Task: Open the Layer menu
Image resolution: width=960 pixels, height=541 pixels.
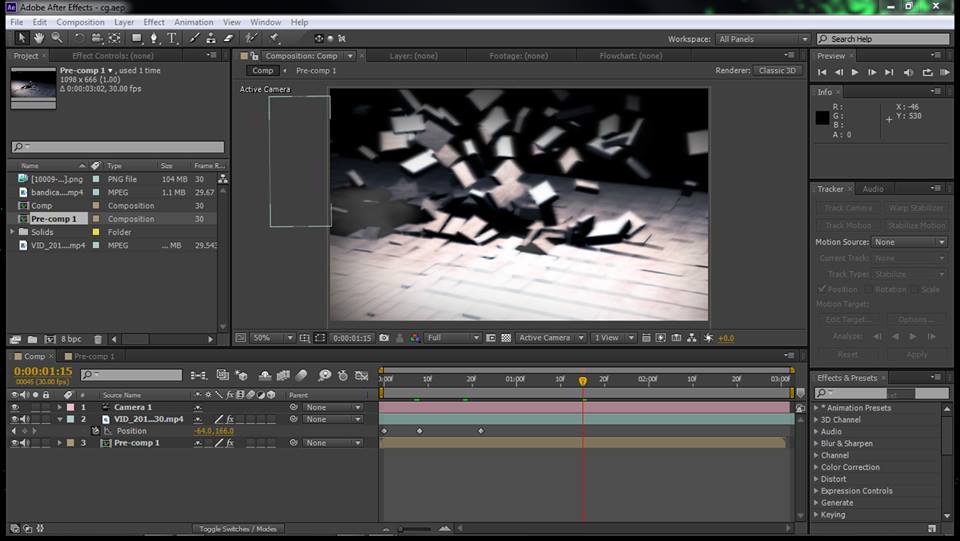Action: tap(124, 22)
